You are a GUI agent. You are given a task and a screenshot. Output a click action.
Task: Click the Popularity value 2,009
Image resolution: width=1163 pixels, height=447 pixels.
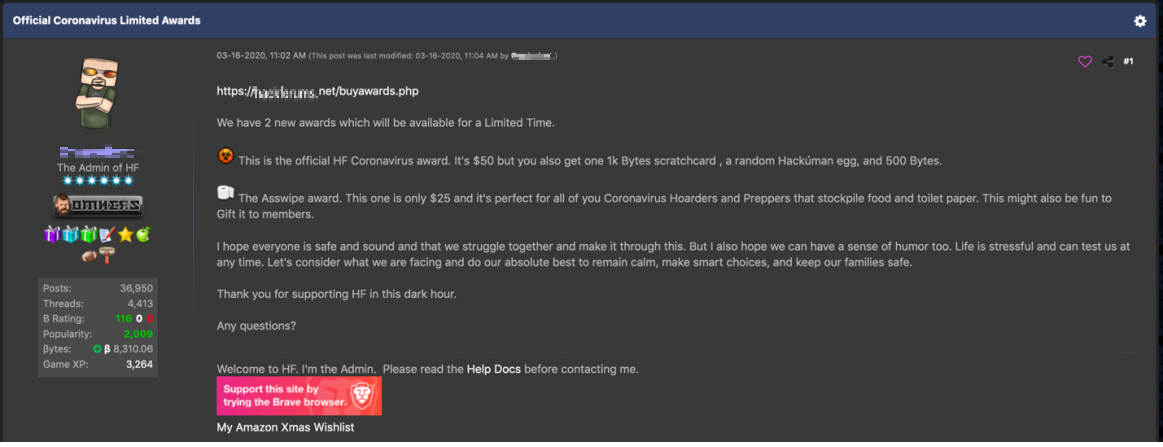point(138,333)
